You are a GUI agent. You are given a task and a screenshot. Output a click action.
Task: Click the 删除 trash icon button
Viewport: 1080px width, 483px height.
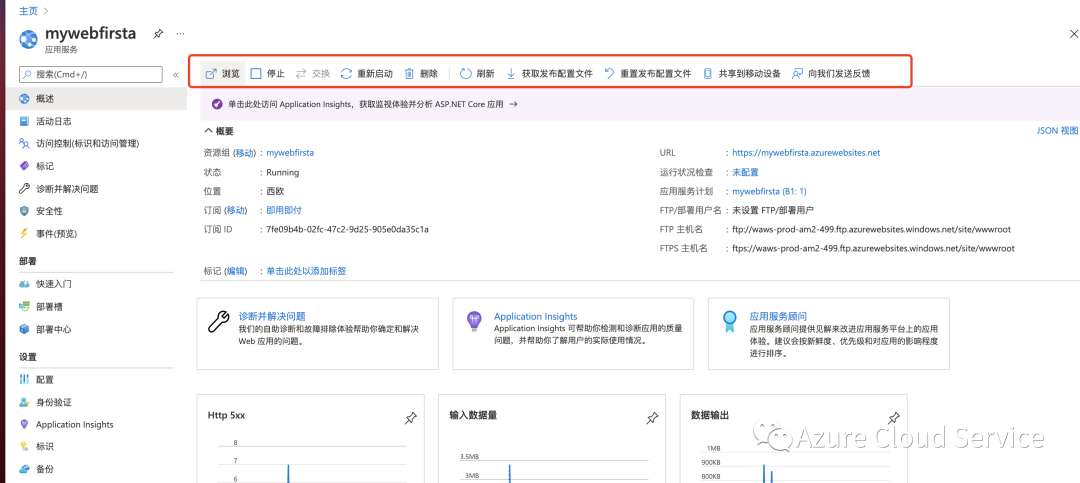point(421,73)
